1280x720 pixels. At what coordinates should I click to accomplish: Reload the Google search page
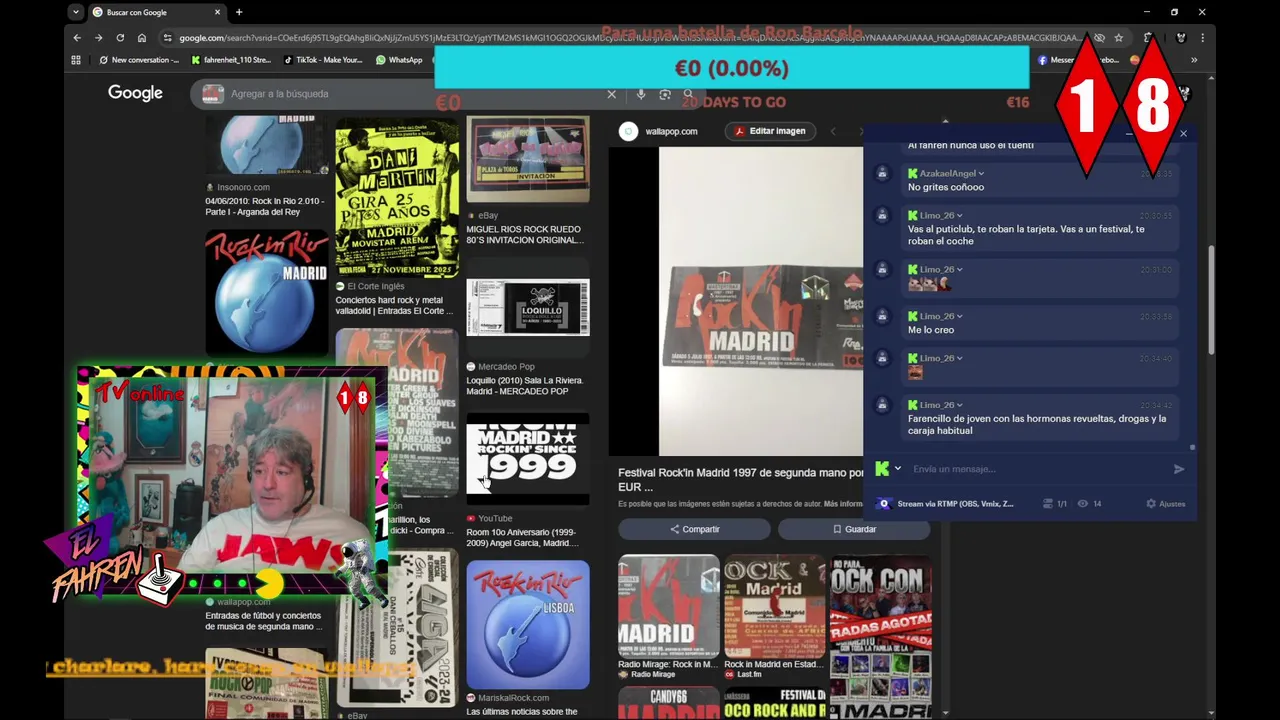120,38
